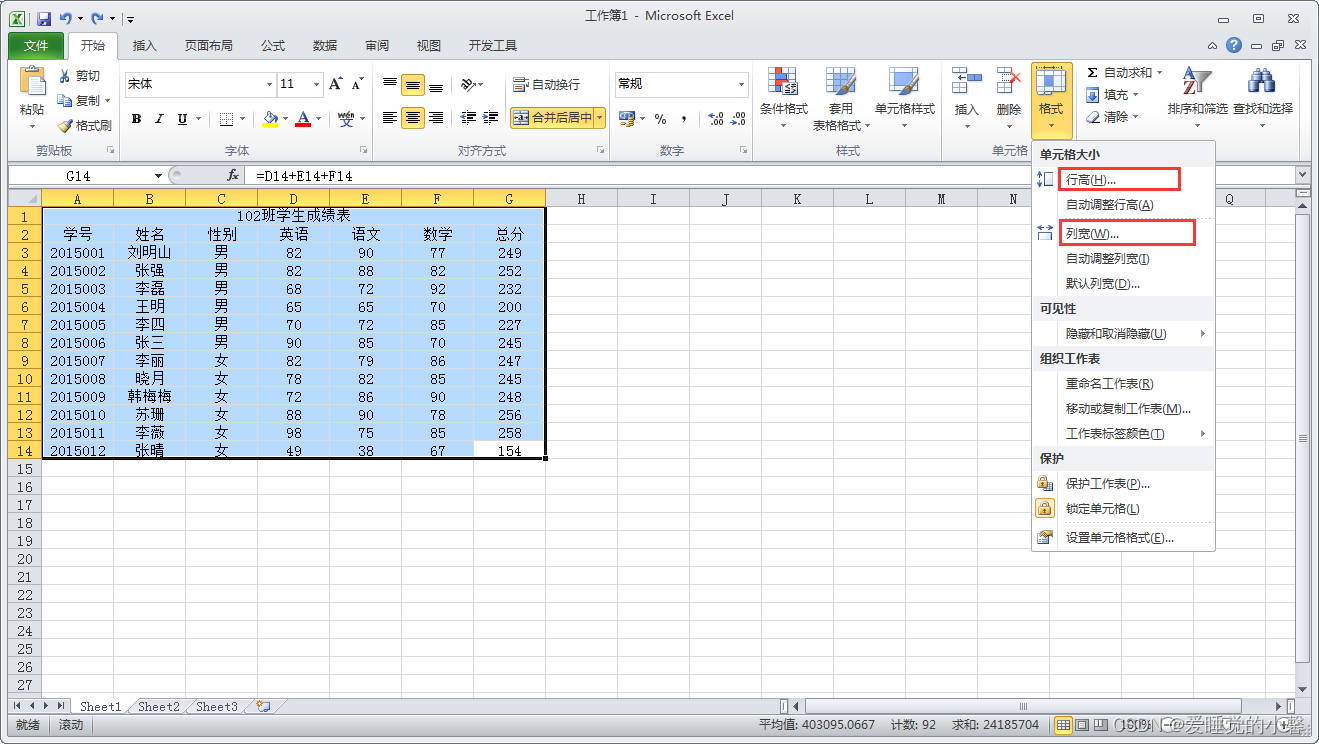
Task: Click the Conditional Formatting icon
Action: [x=782, y=82]
